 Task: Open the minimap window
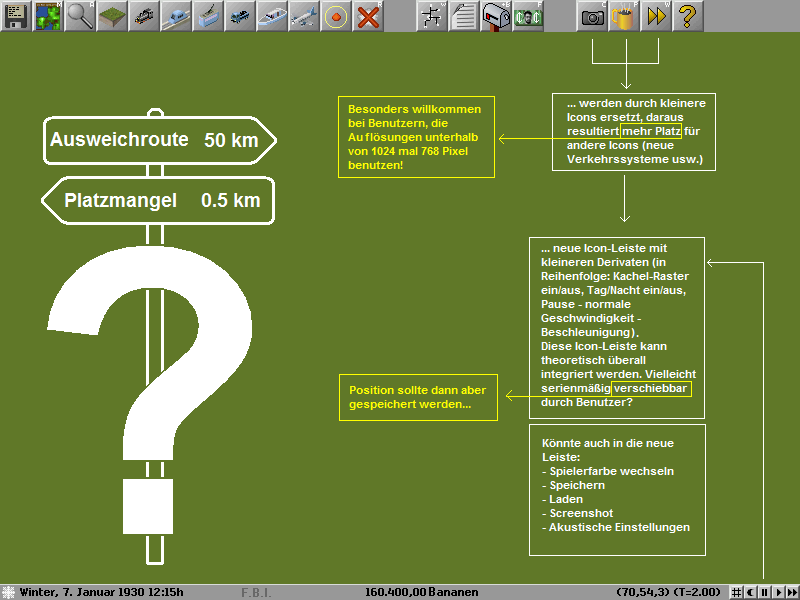[48, 16]
